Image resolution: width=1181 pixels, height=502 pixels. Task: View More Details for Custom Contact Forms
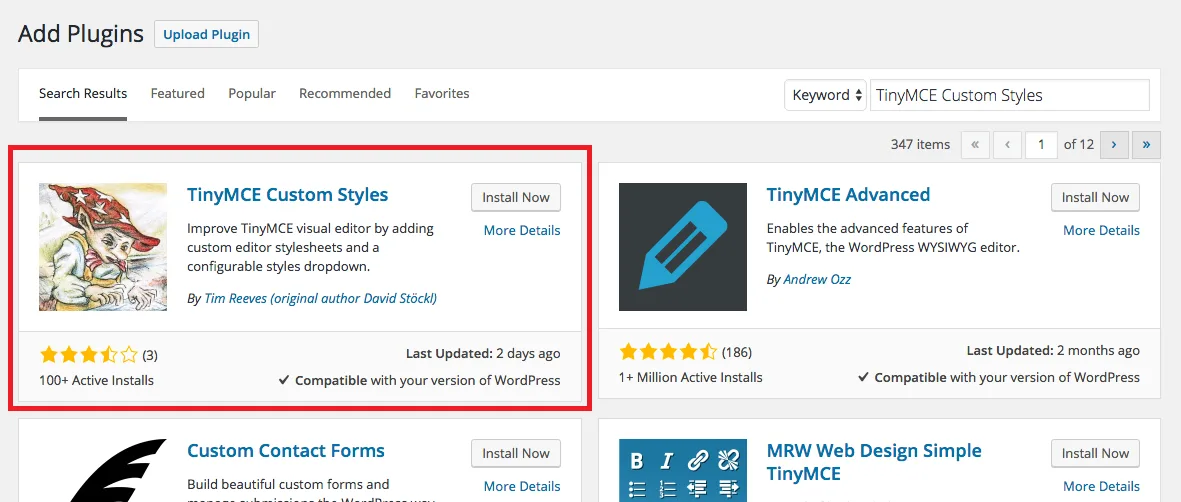(522, 487)
